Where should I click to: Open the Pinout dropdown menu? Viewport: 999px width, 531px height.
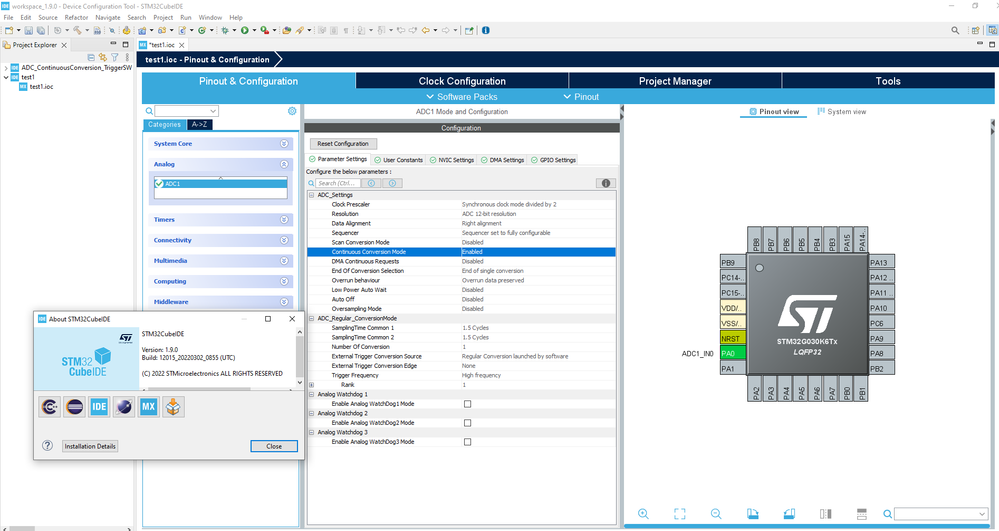(x=581, y=97)
